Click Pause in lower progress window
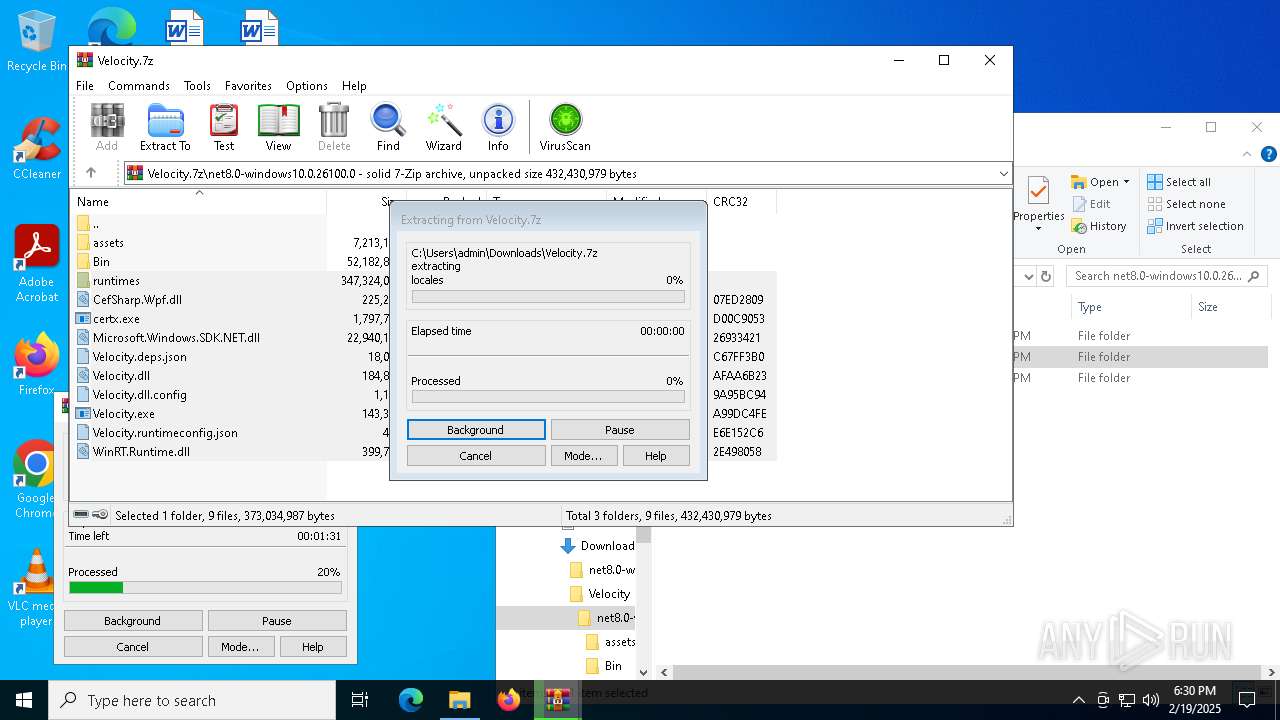Screen dimensions: 1280x720 277,621
